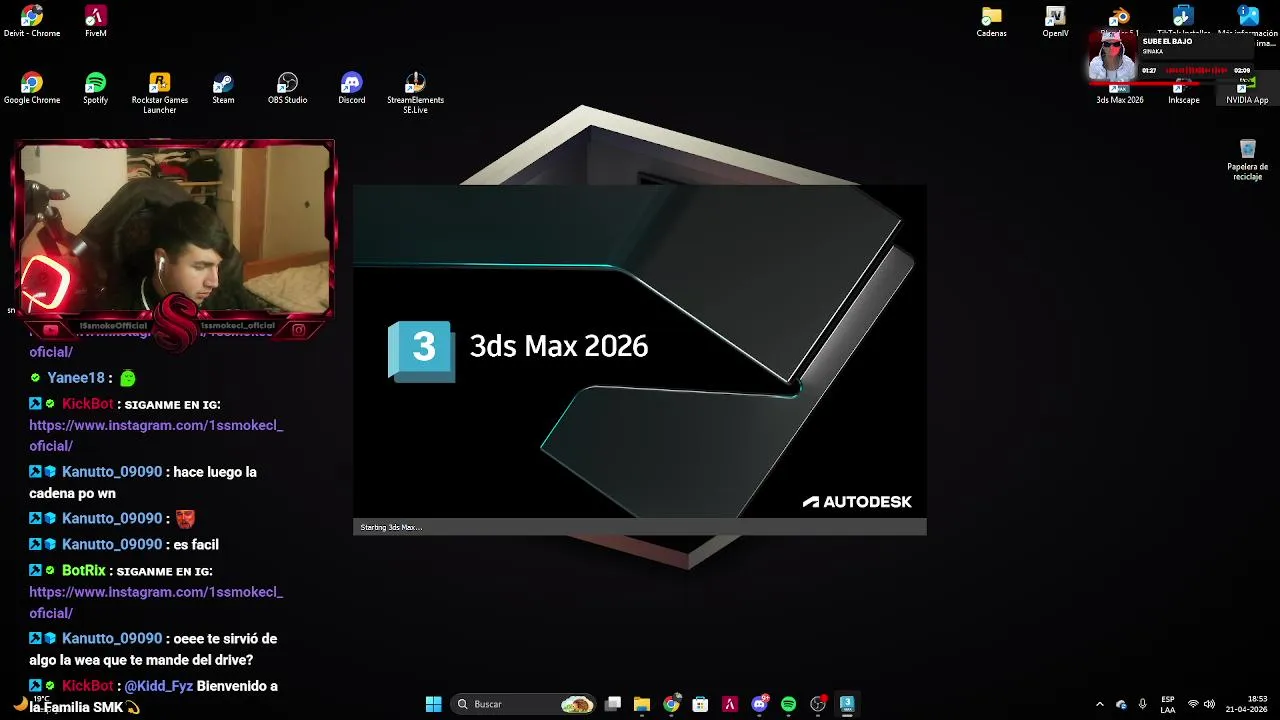Image resolution: width=1280 pixels, height=720 pixels.
Task: Click the Yanee18 username in chat
Action: 76,378
